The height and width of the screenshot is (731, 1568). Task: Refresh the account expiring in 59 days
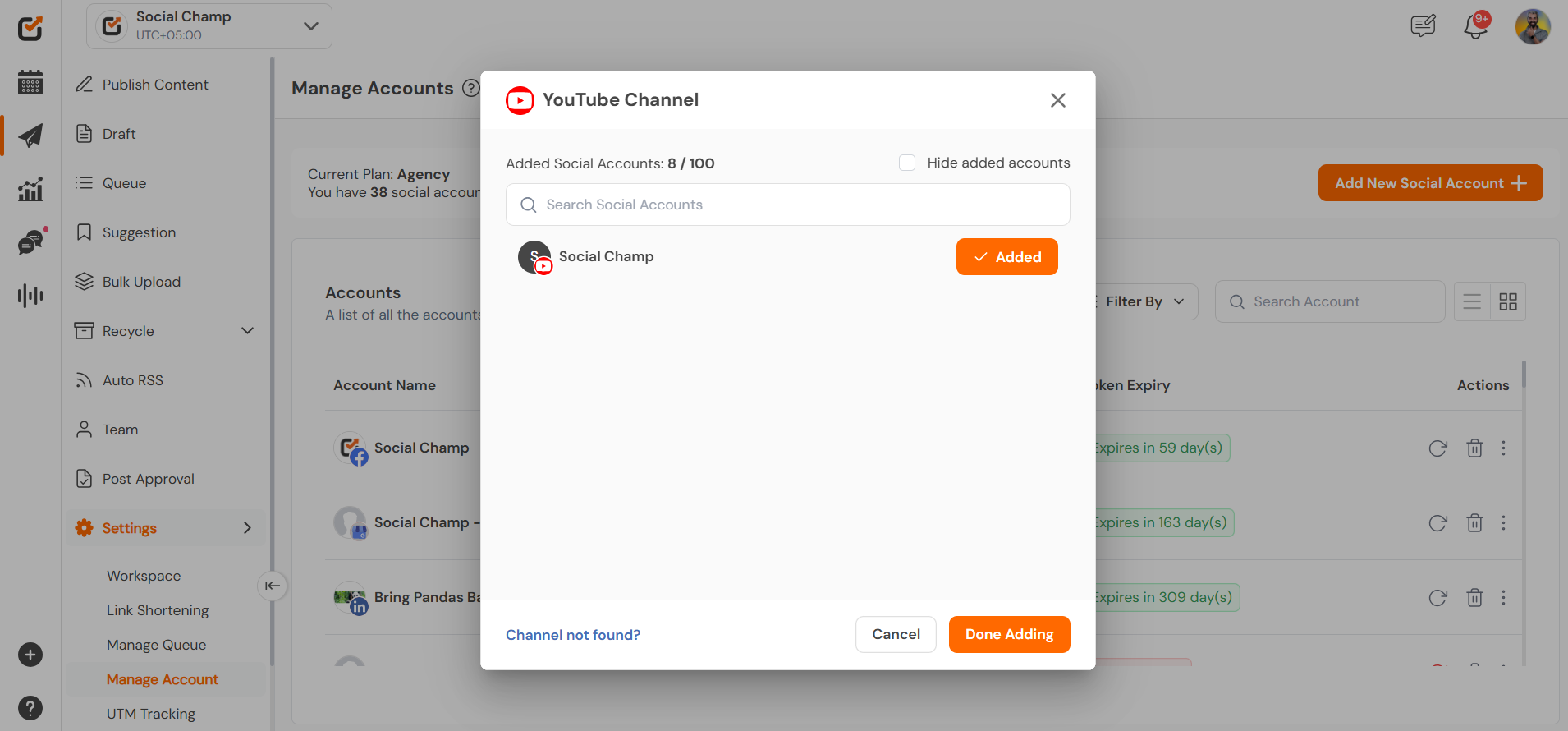[1437, 448]
